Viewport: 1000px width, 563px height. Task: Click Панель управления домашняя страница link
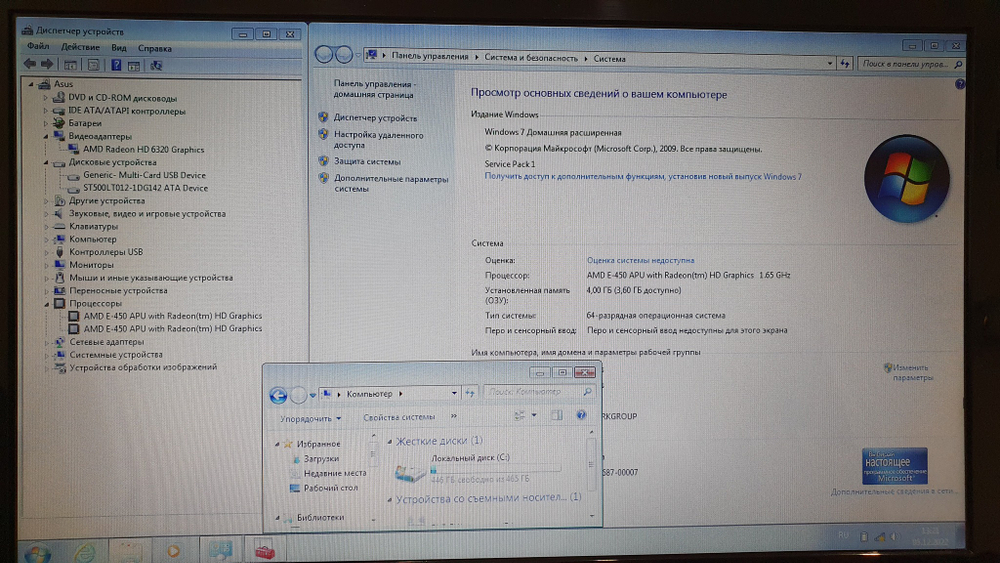click(374, 89)
